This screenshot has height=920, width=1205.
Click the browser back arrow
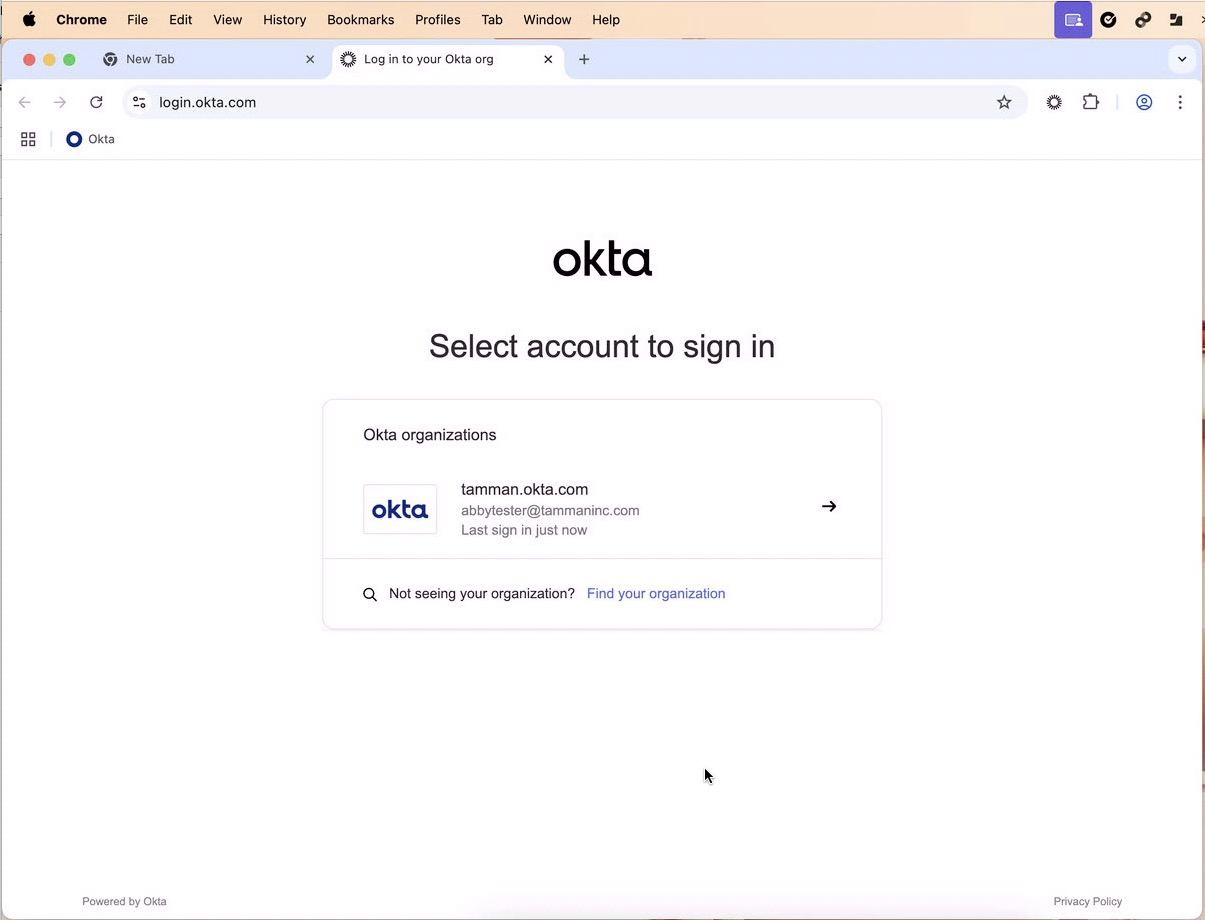tap(25, 102)
